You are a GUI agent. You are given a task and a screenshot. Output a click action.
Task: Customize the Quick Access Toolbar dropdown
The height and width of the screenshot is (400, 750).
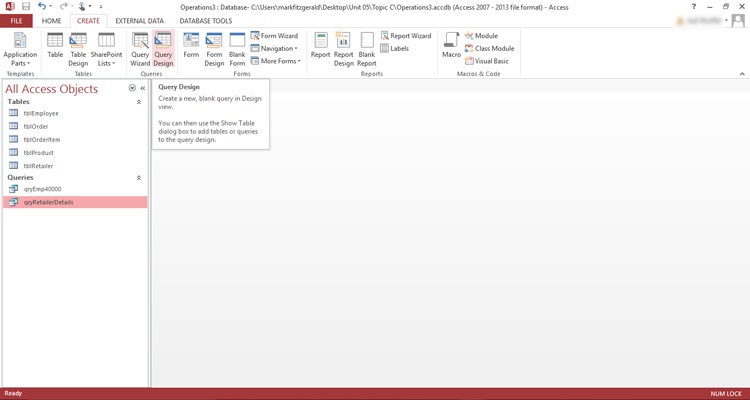[x=101, y=7]
